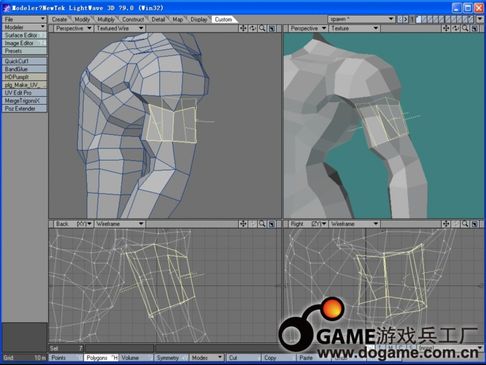Open Wireframe style dropdown in Right viewport
Screen dimensions: 486x365
pyautogui.click(x=354, y=224)
